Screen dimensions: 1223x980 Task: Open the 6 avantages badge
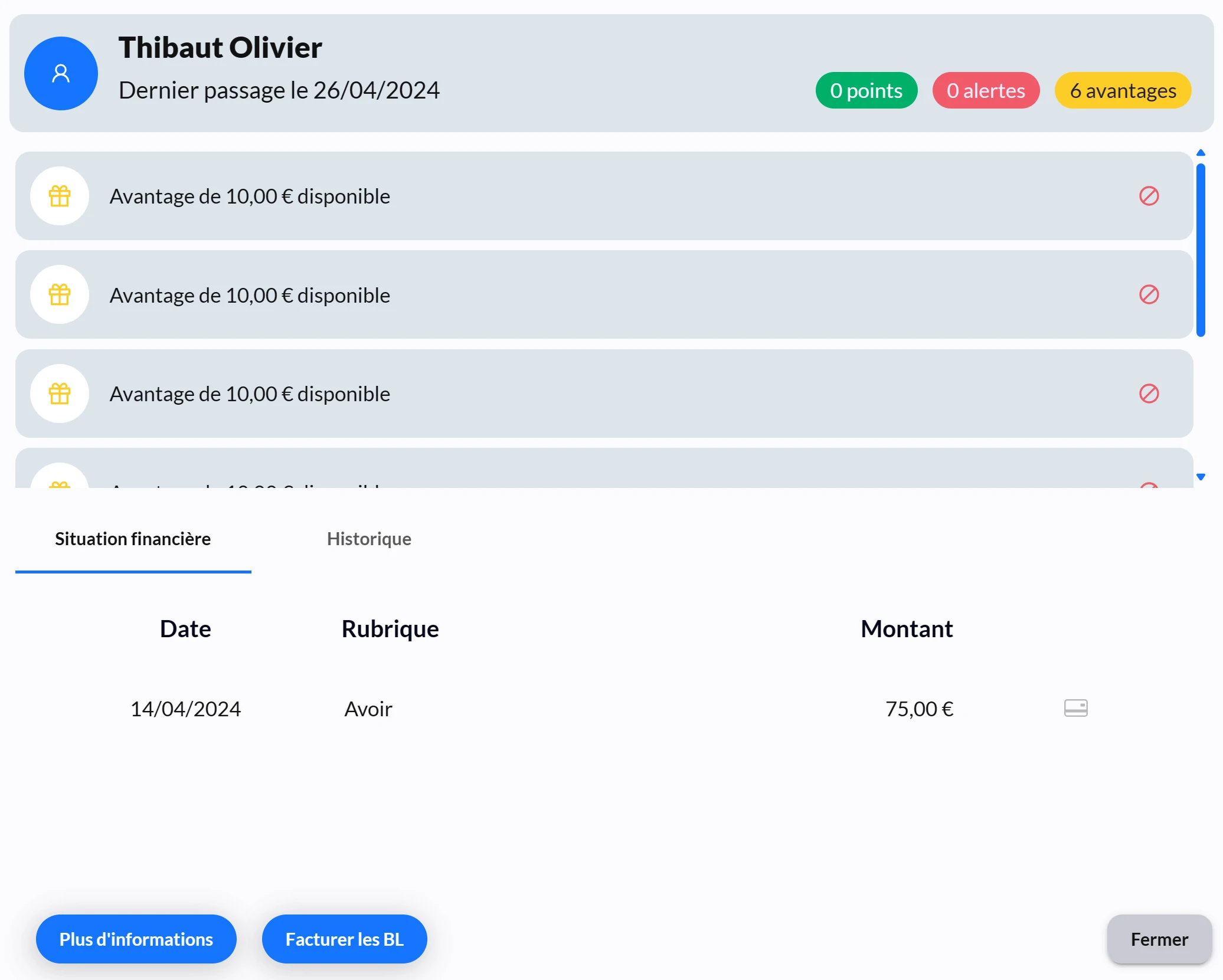tap(1123, 90)
